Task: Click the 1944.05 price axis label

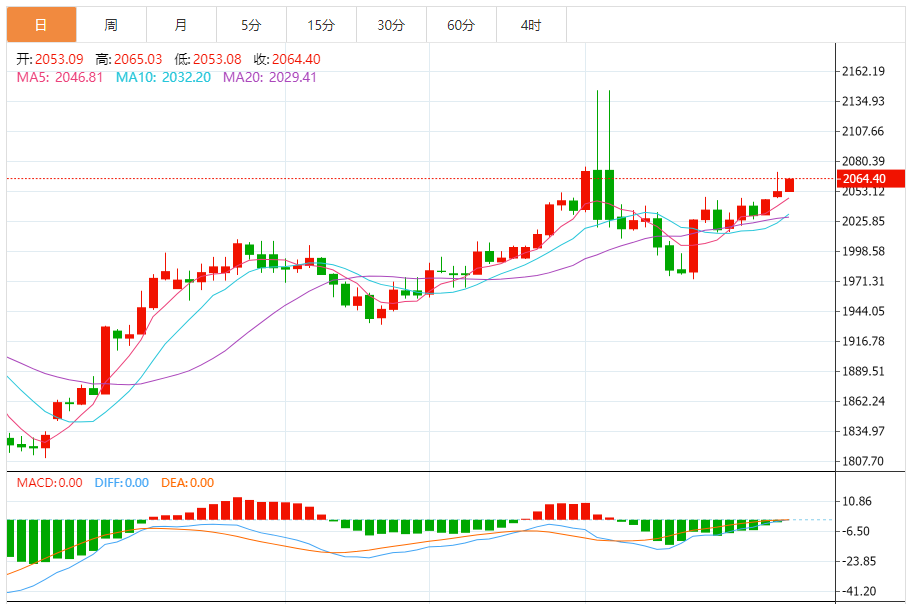Action: click(x=863, y=311)
